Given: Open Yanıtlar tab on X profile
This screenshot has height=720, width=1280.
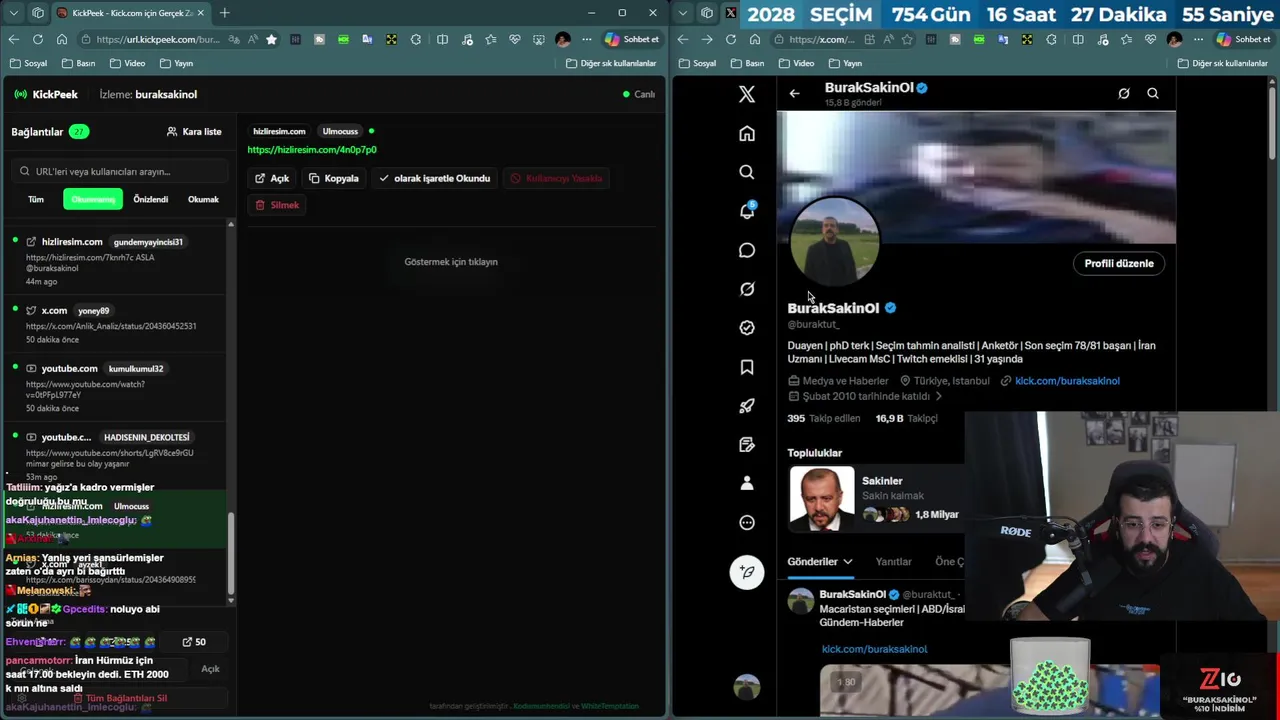Looking at the screenshot, I should point(893,562).
